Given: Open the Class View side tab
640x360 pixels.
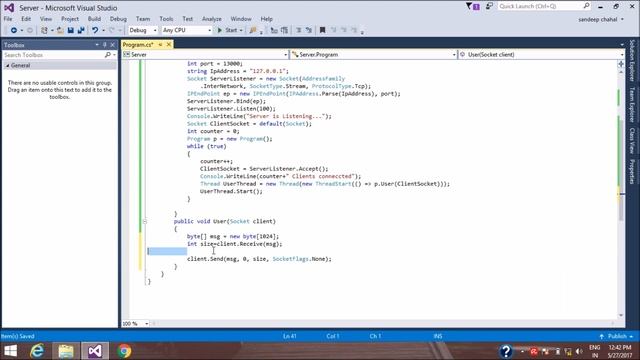Looking at the screenshot, I should click(632, 140).
